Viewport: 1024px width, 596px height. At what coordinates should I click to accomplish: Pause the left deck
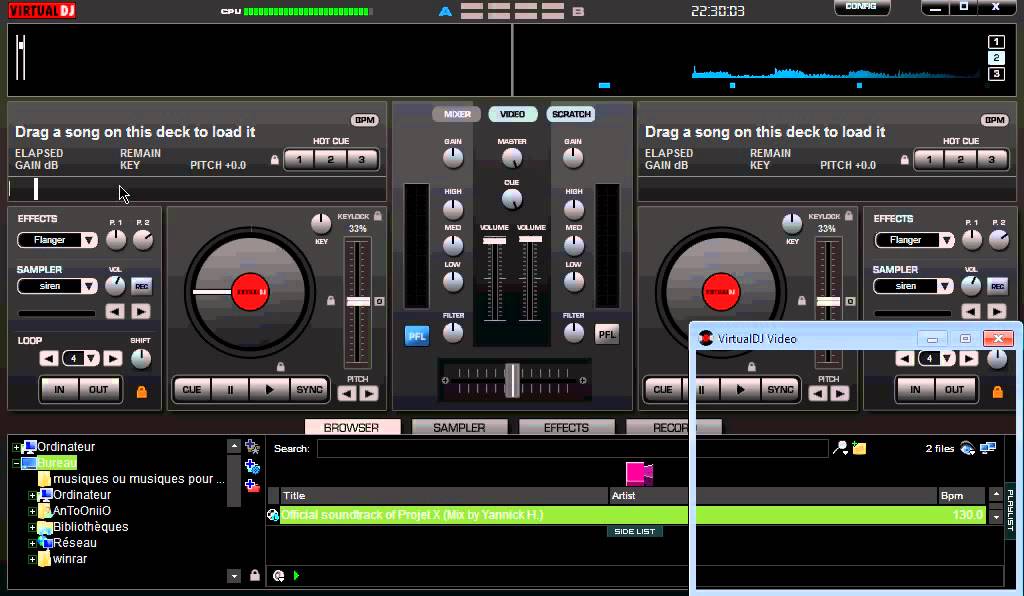pos(230,390)
